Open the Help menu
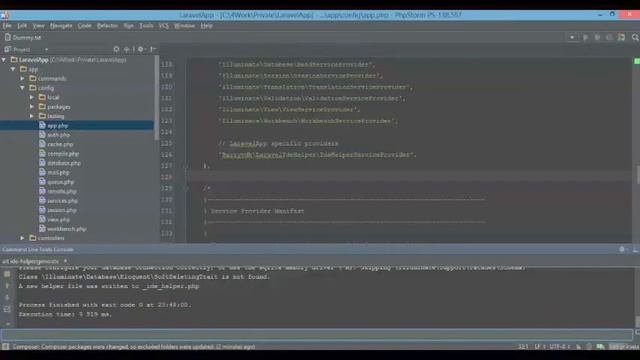Viewport: 640px width, 360px height. tap(207, 26)
